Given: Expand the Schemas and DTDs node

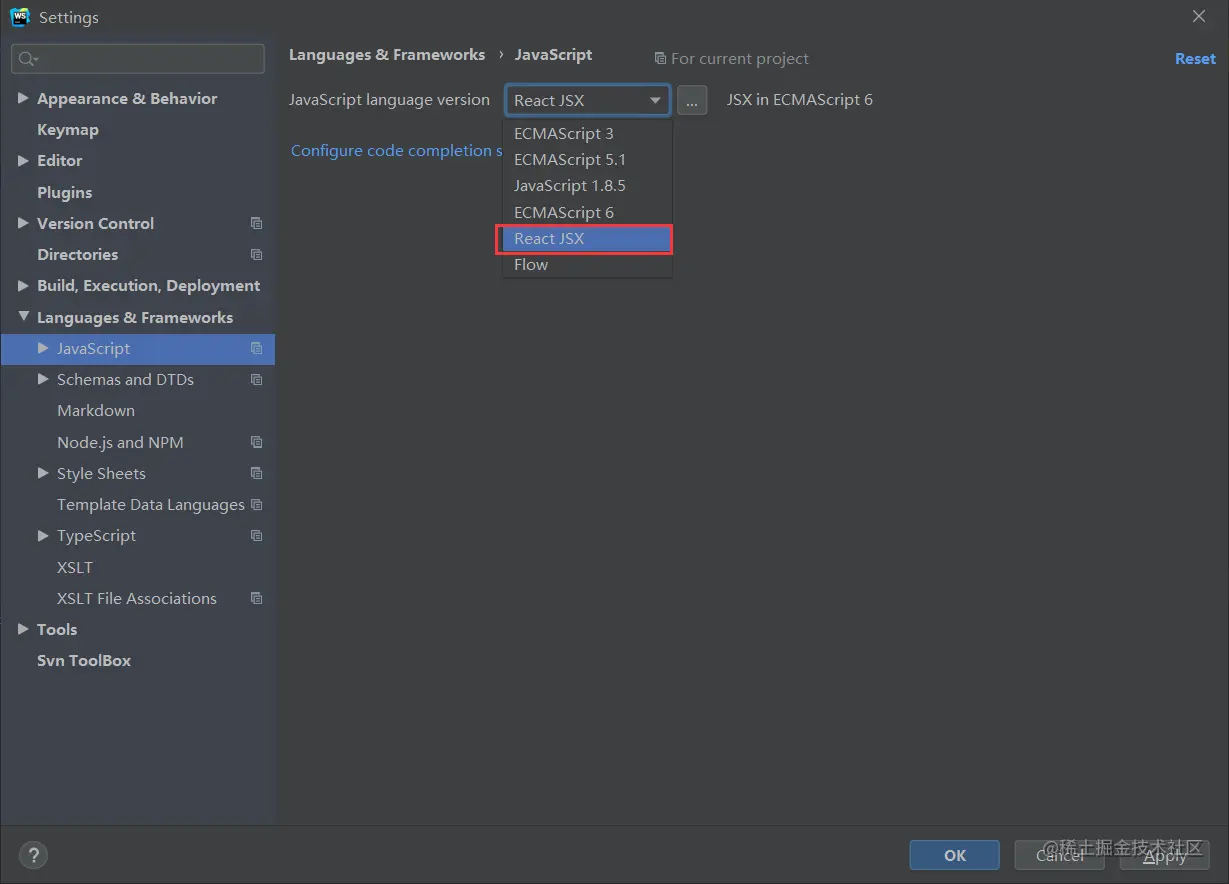Looking at the screenshot, I should pyautogui.click(x=43, y=379).
